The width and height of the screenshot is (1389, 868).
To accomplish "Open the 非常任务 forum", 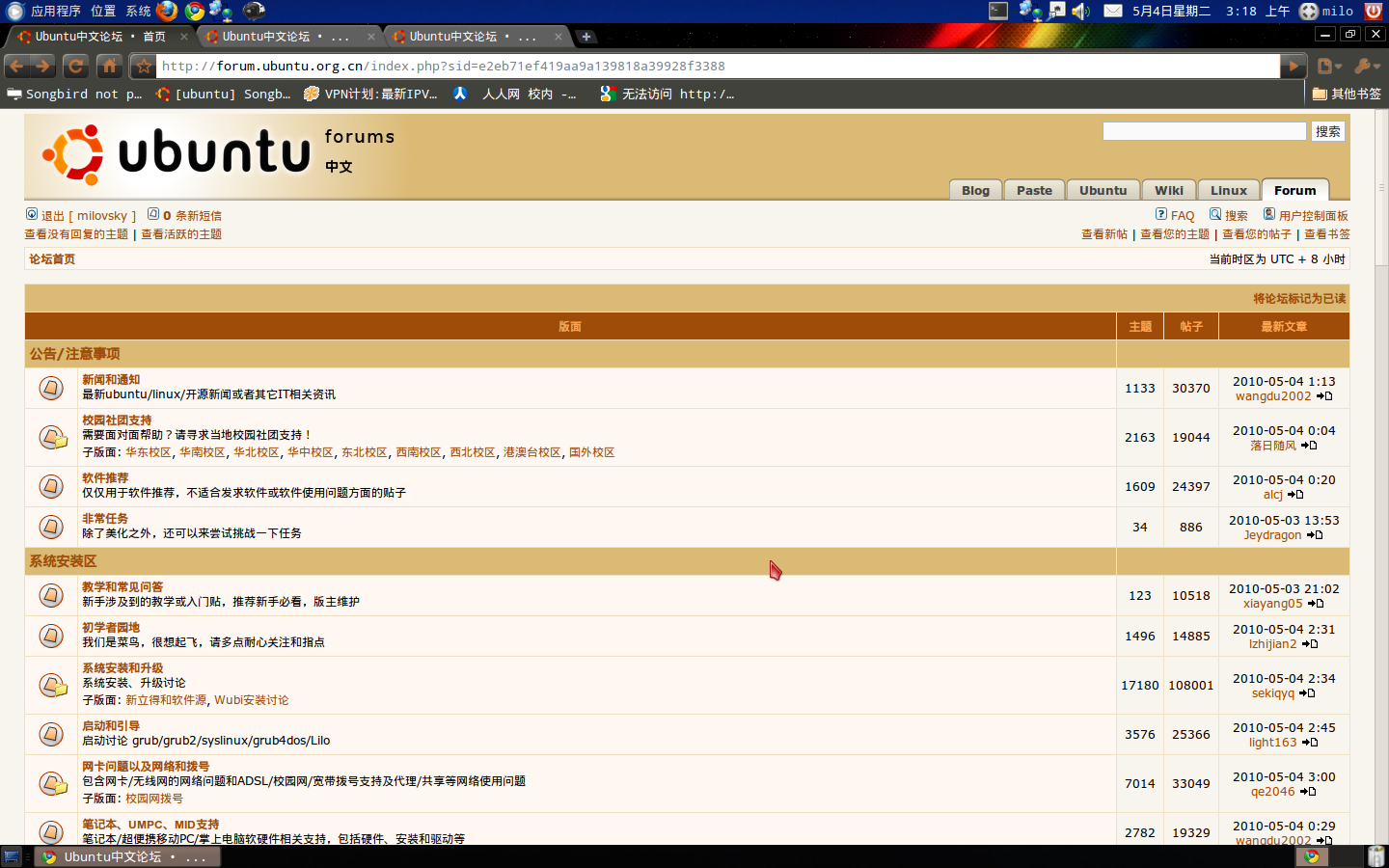I will 105,519.
